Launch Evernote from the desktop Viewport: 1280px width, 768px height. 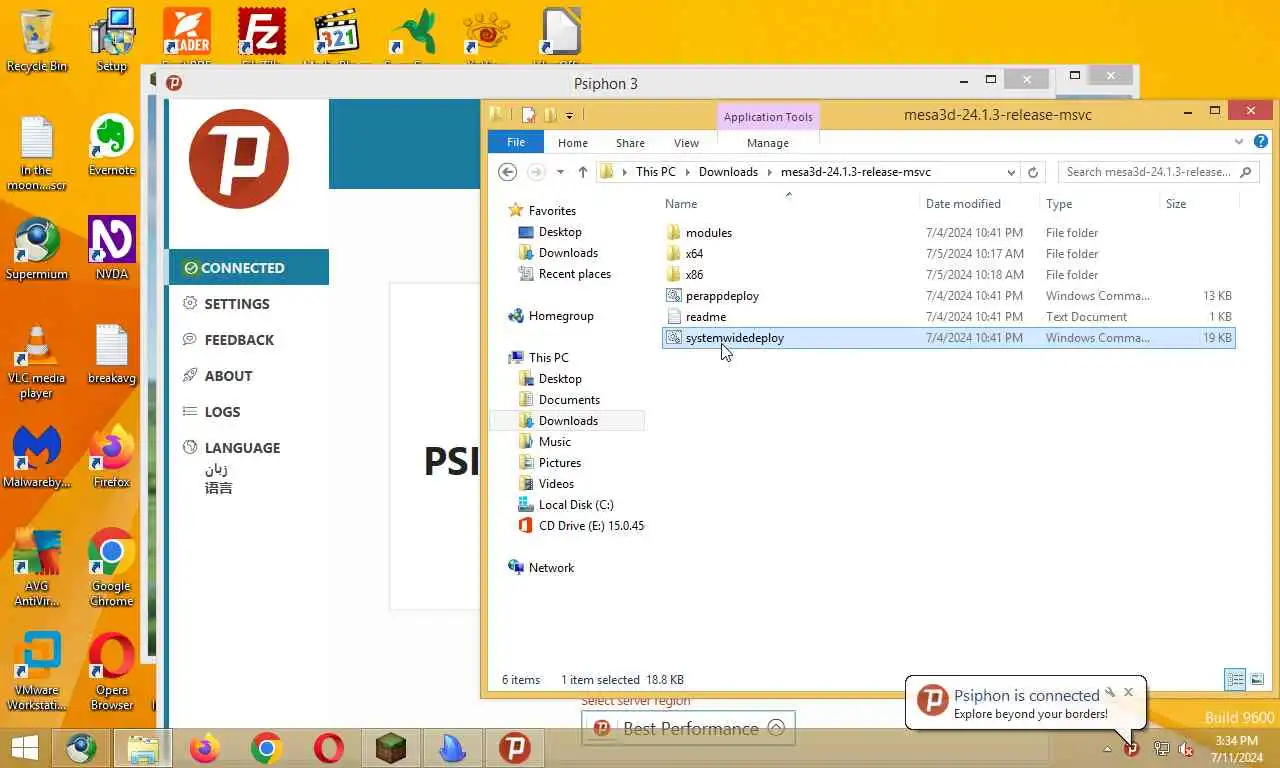[x=111, y=145]
